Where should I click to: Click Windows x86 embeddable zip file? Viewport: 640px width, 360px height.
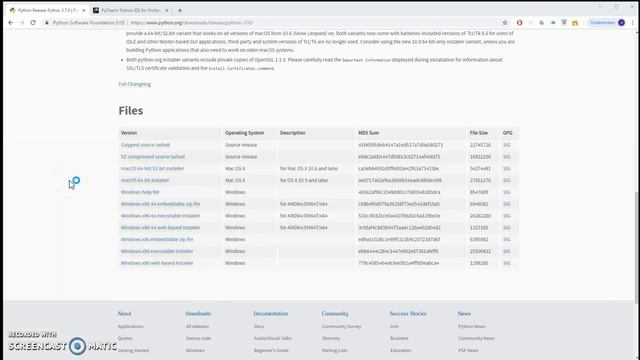coord(157,240)
